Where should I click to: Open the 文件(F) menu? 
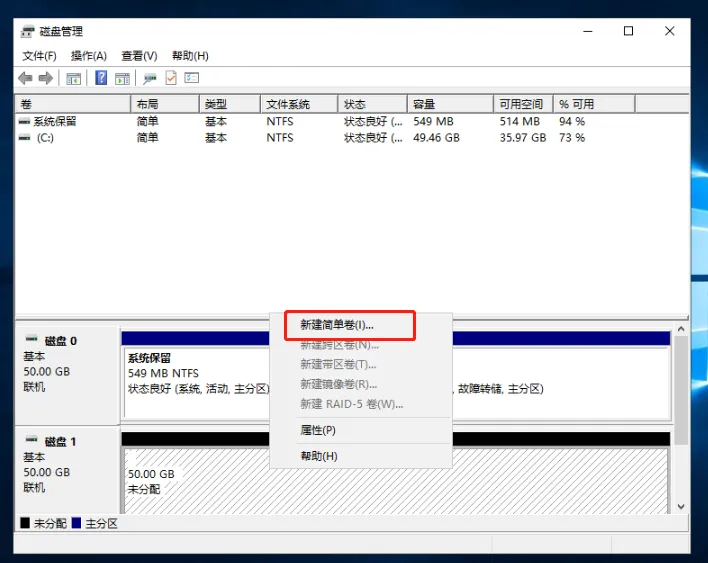[x=39, y=56]
